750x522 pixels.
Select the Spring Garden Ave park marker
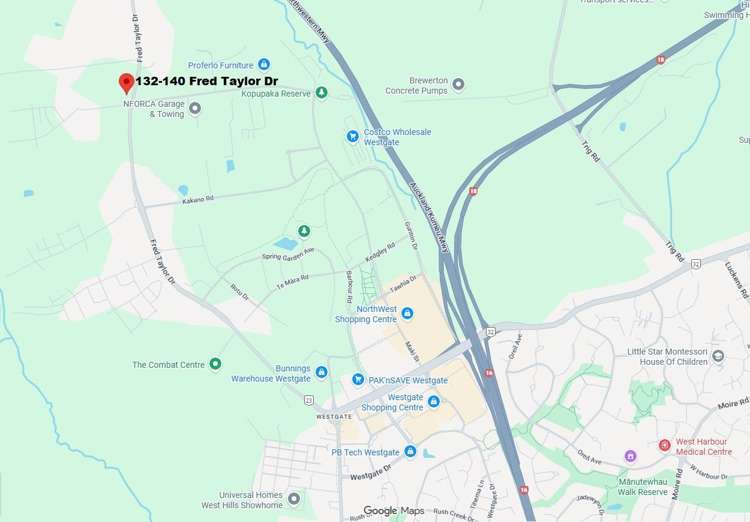pyautogui.click(x=304, y=231)
